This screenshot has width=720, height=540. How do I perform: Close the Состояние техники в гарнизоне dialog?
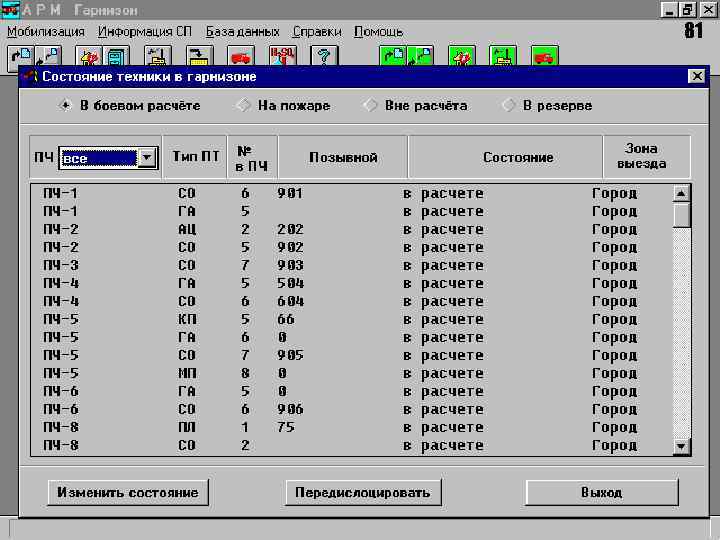point(697,76)
